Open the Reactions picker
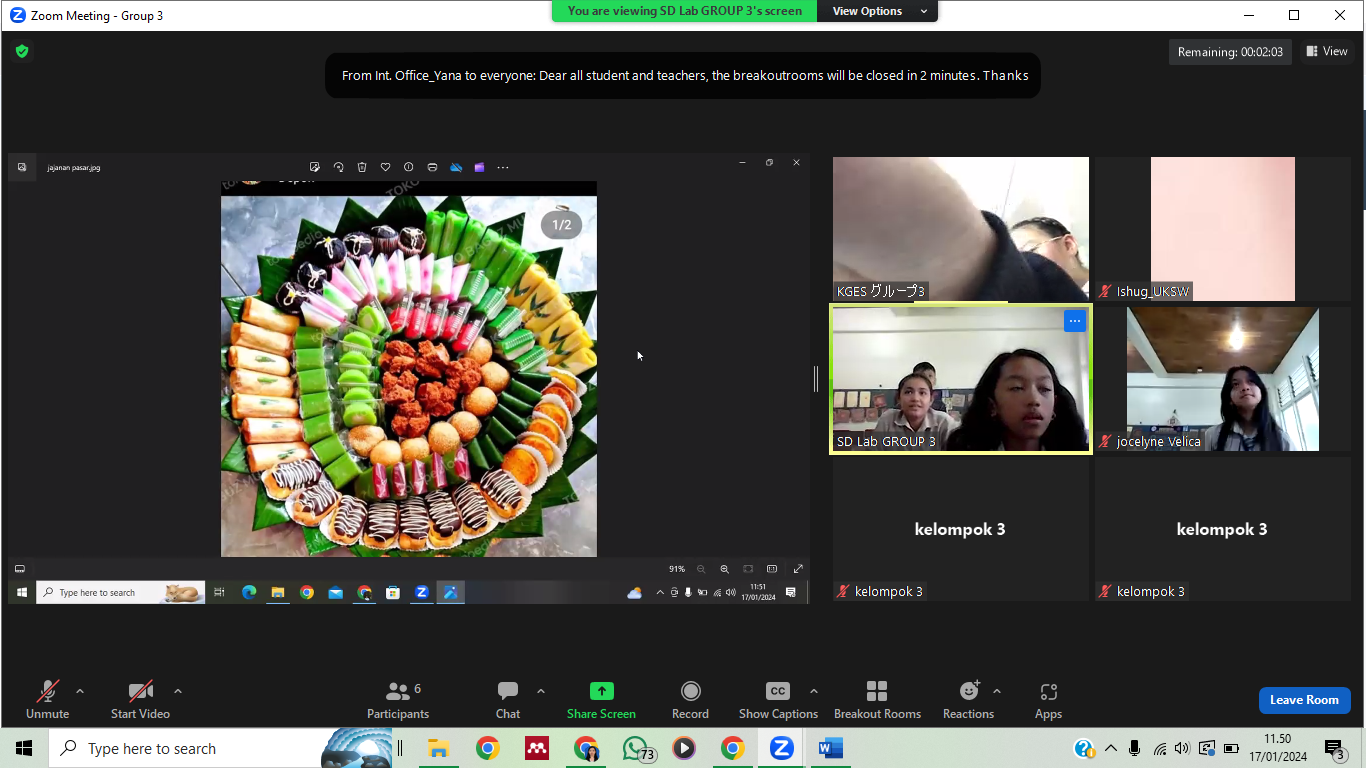This screenshot has width=1366, height=768. pos(968,692)
